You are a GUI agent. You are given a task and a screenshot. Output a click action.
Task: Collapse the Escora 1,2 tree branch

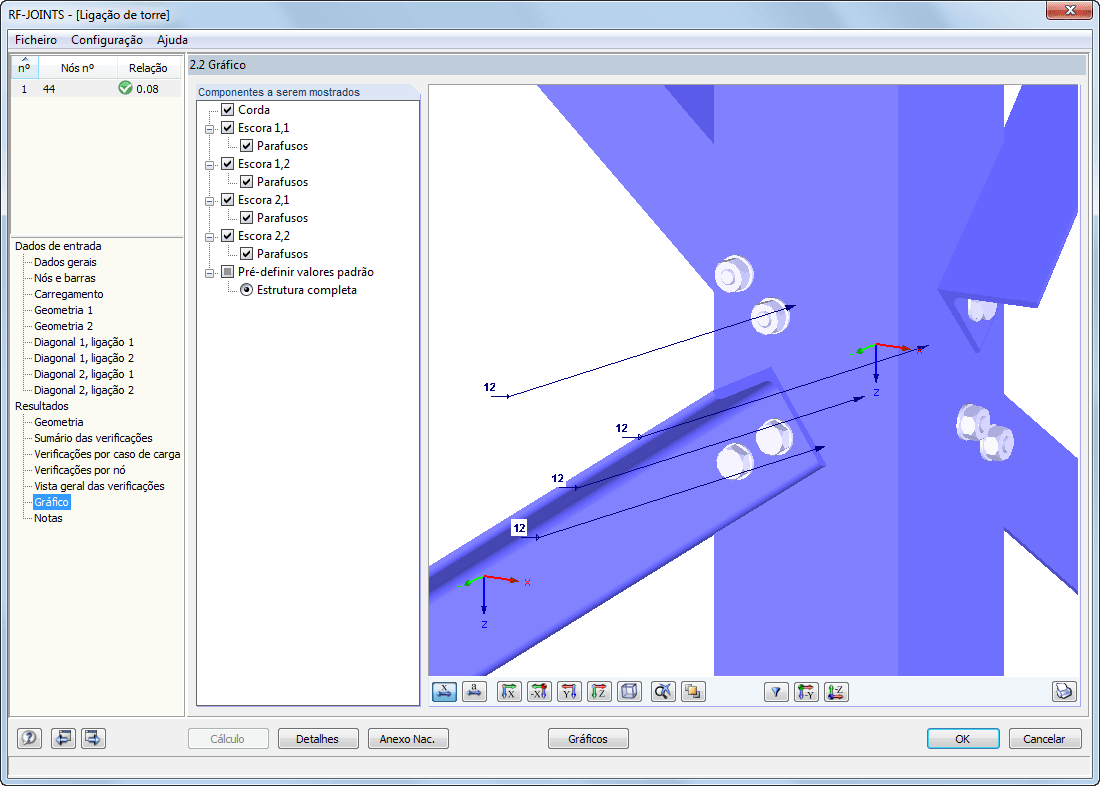click(209, 163)
